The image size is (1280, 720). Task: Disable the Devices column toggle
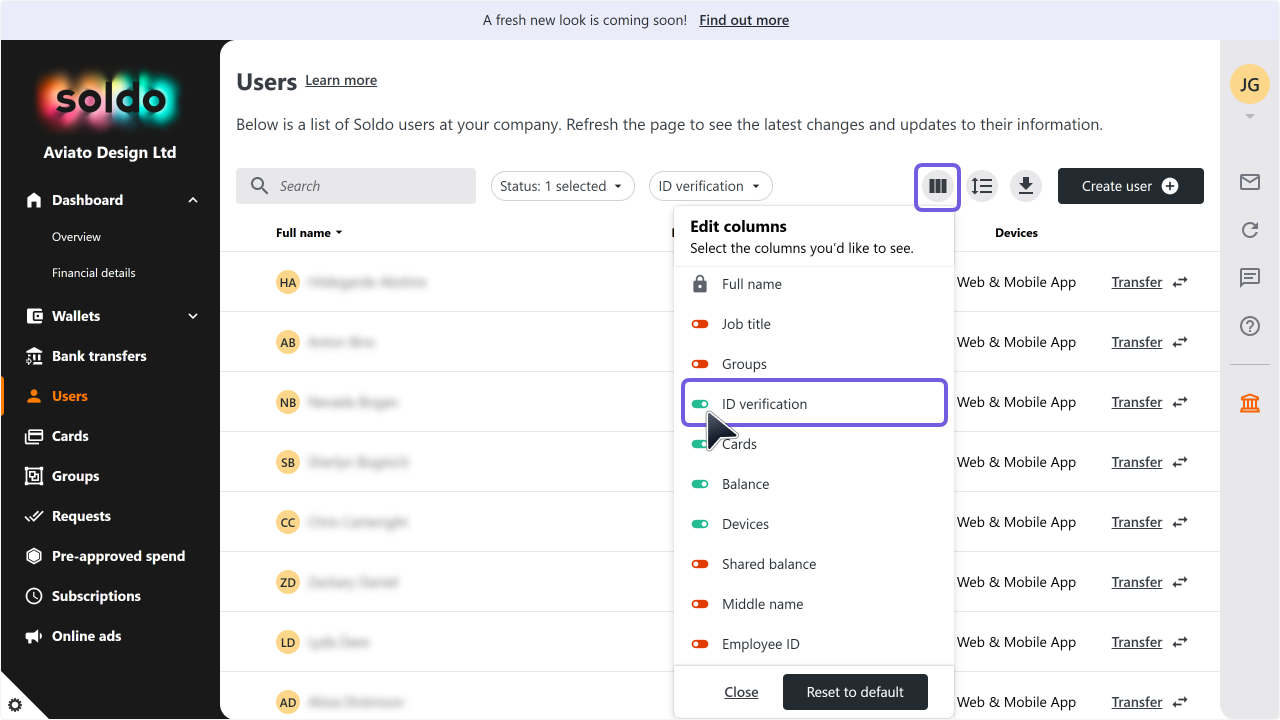(x=700, y=524)
